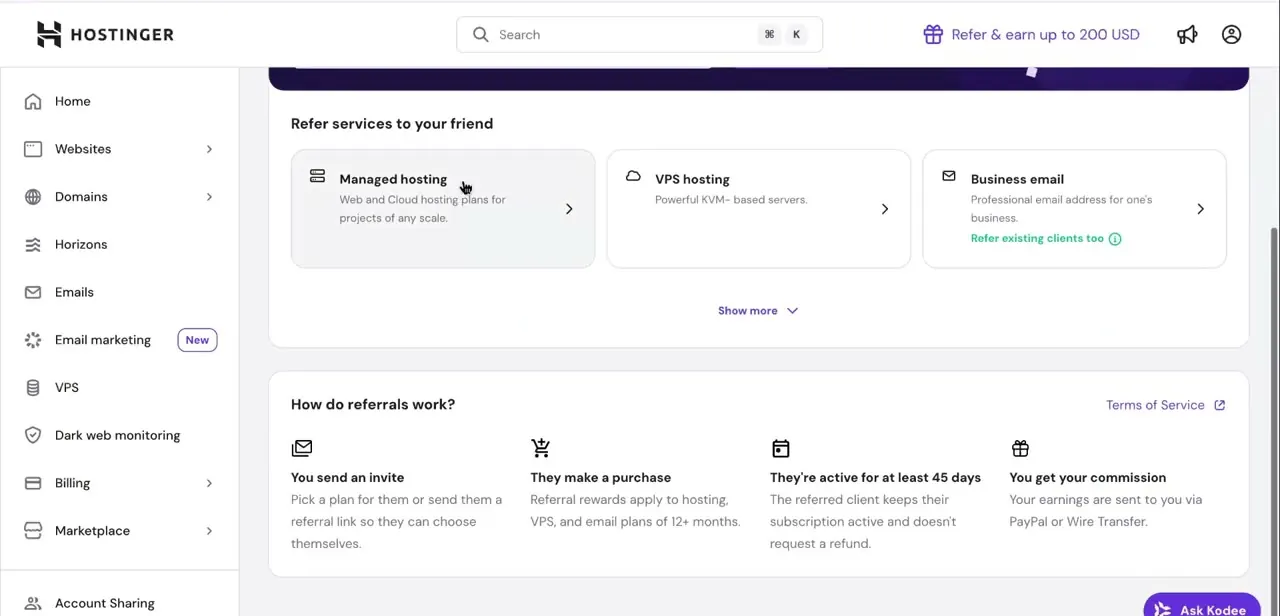1280x616 pixels.
Task: Click the VPS hosting cloud icon
Action: point(633,176)
